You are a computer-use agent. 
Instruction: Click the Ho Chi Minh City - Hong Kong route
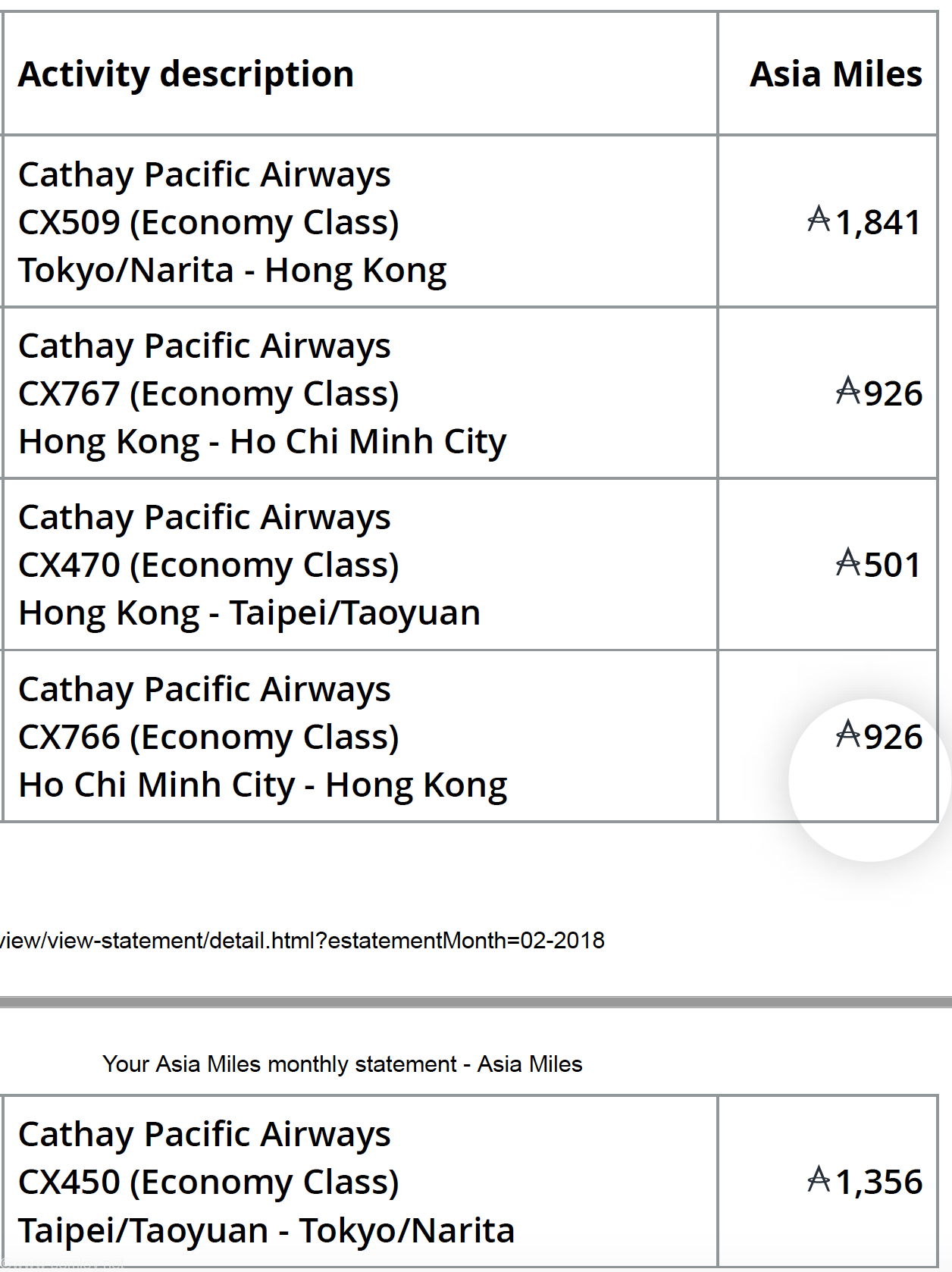click(x=263, y=785)
